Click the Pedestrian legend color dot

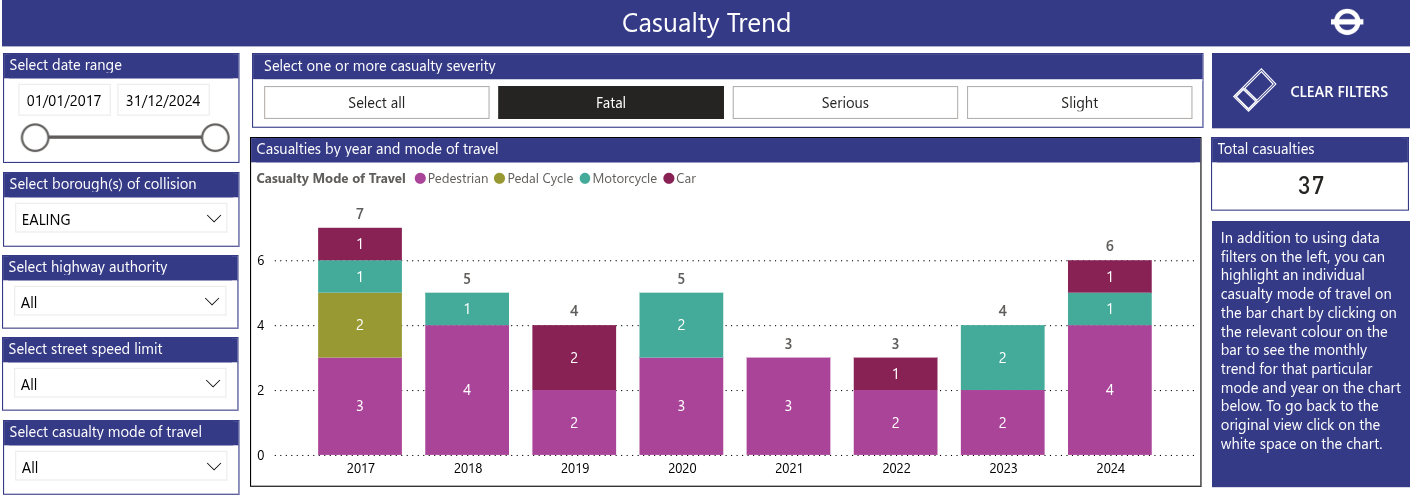(x=420, y=179)
